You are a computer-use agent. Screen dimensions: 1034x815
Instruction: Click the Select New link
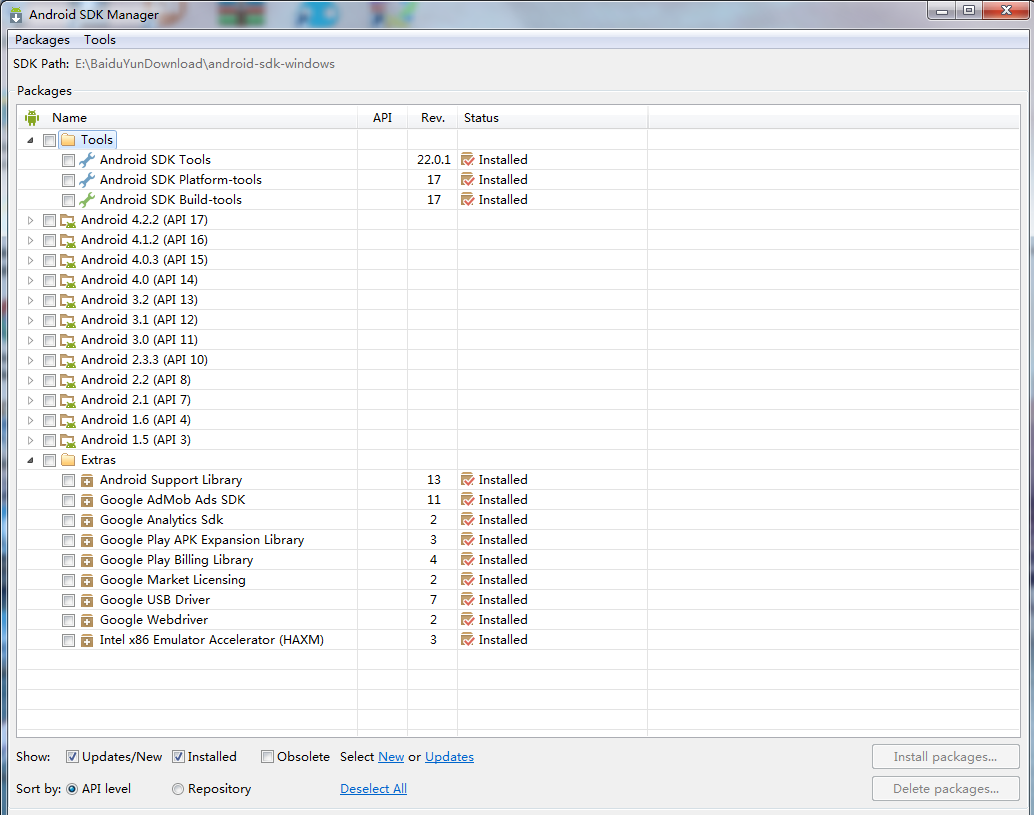click(x=391, y=757)
